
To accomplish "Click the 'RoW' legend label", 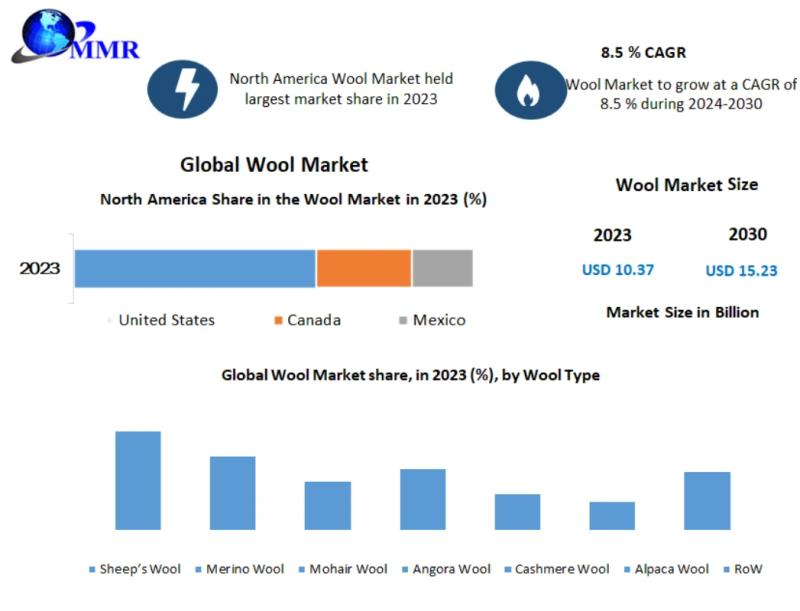I will pyautogui.click(x=748, y=569).
